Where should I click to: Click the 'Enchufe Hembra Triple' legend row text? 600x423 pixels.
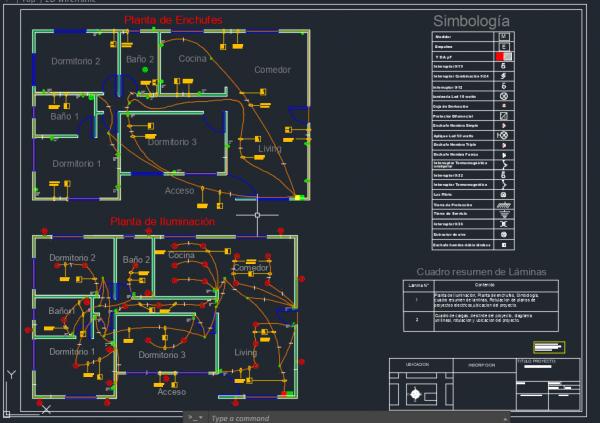[x=454, y=145]
